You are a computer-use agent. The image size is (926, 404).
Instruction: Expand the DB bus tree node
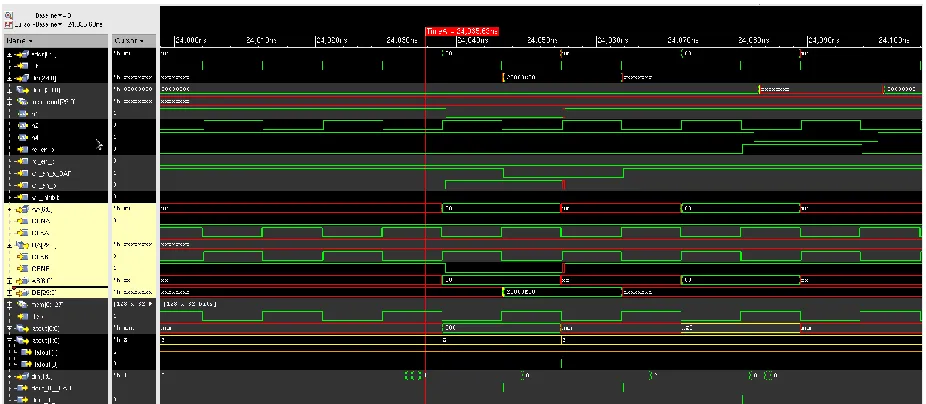(x=9, y=292)
